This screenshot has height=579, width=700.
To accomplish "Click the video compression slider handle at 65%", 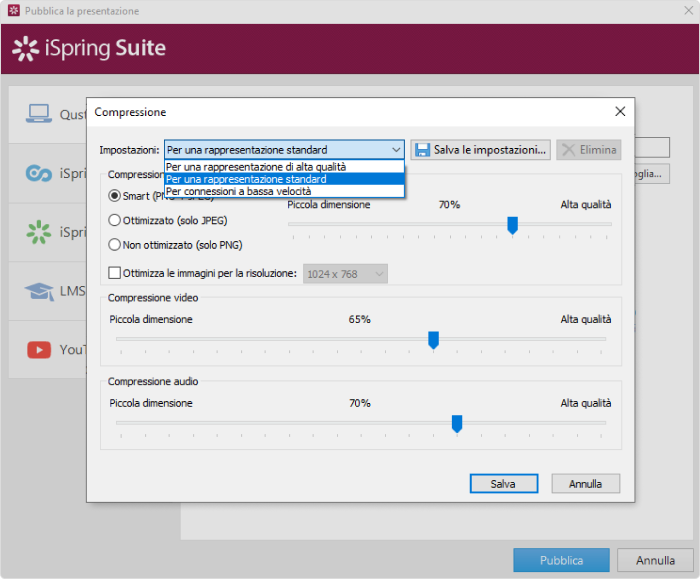I will pyautogui.click(x=433, y=340).
